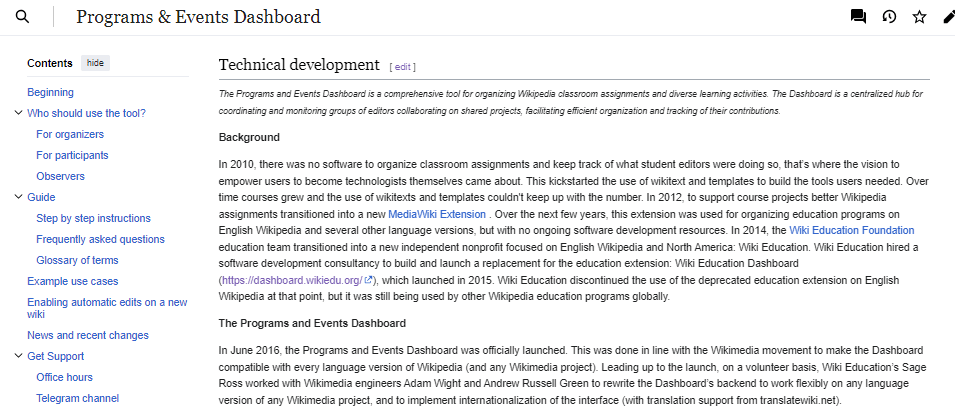955x413 pixels.
Task: Open the search magnifier icon
Action: pyautogui.click(x=22, y=16)
